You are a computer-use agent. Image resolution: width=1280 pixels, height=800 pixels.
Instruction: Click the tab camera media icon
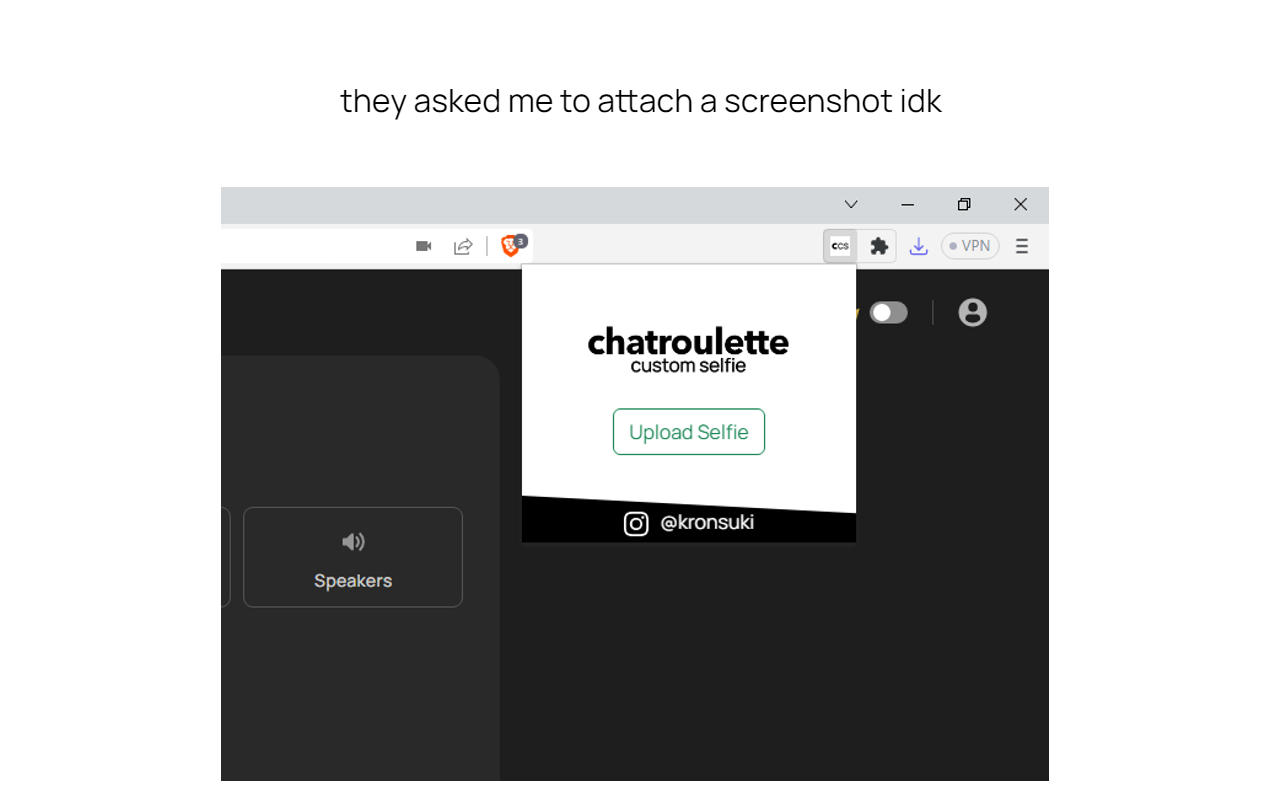423,245
